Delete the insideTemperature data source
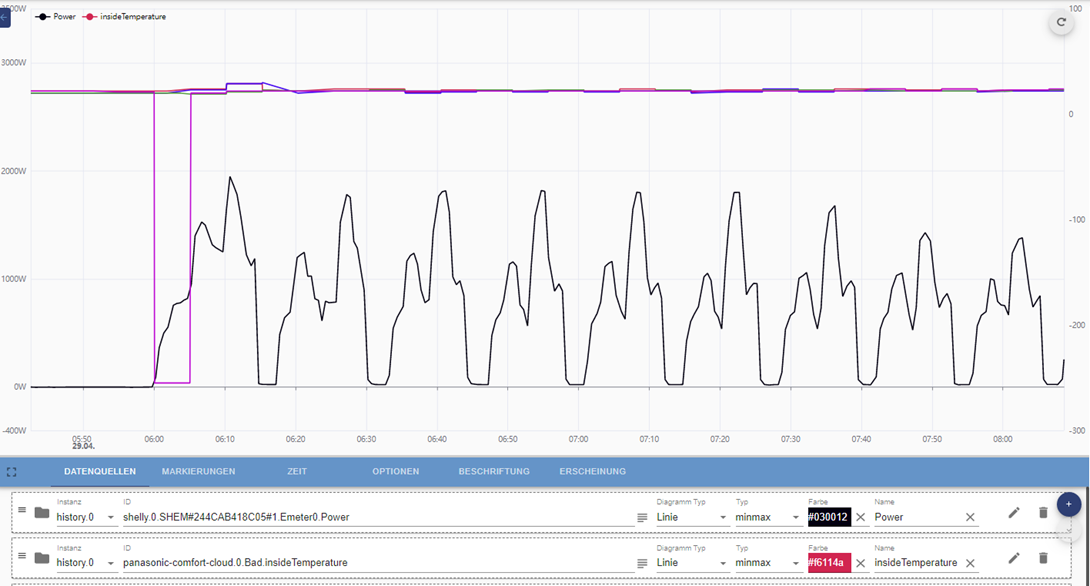Viewport: 1090px width, 586px height. 1043,558
